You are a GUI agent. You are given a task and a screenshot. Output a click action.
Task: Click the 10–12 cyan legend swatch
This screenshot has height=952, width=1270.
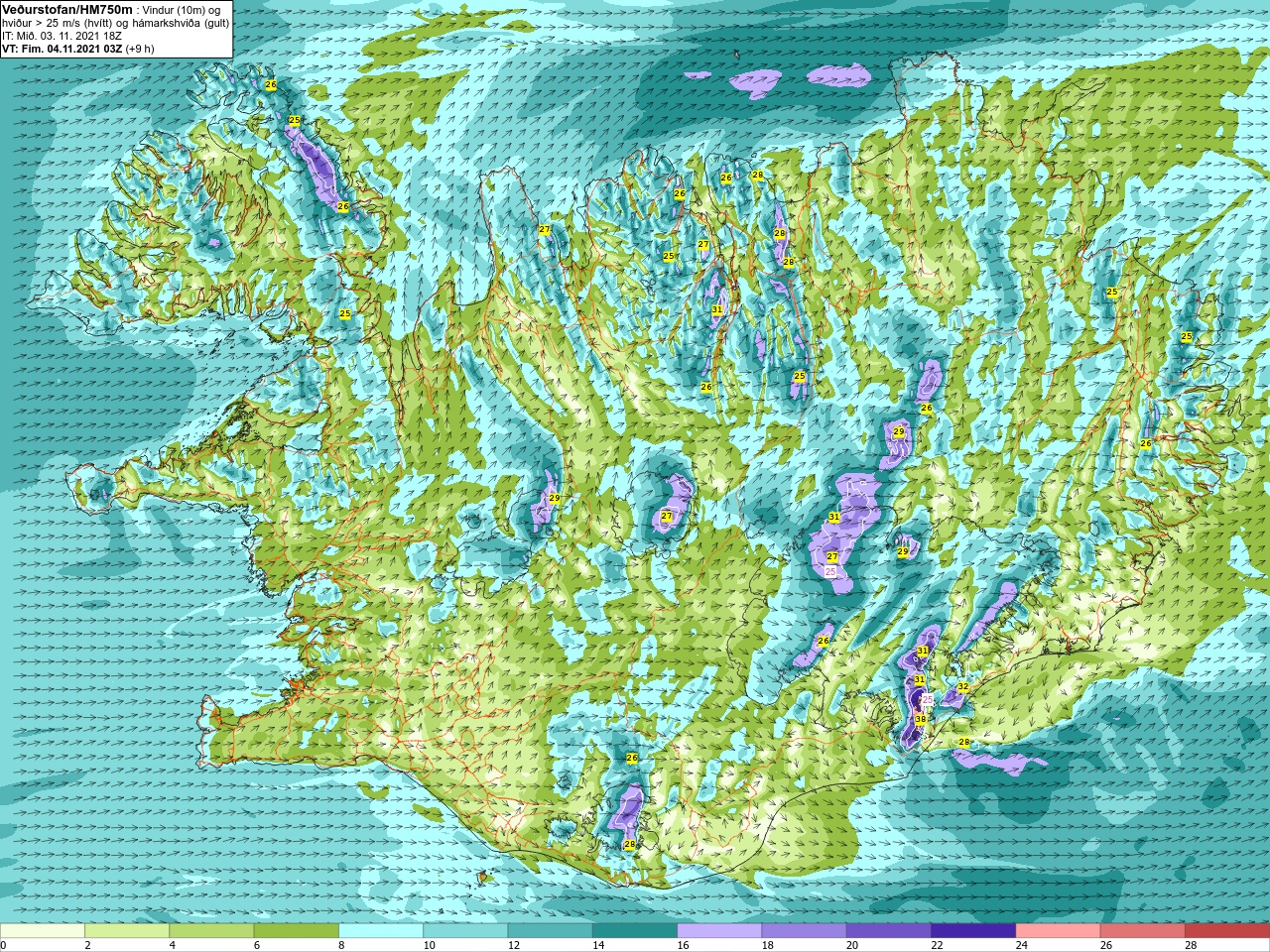click(x=465, y=931)
